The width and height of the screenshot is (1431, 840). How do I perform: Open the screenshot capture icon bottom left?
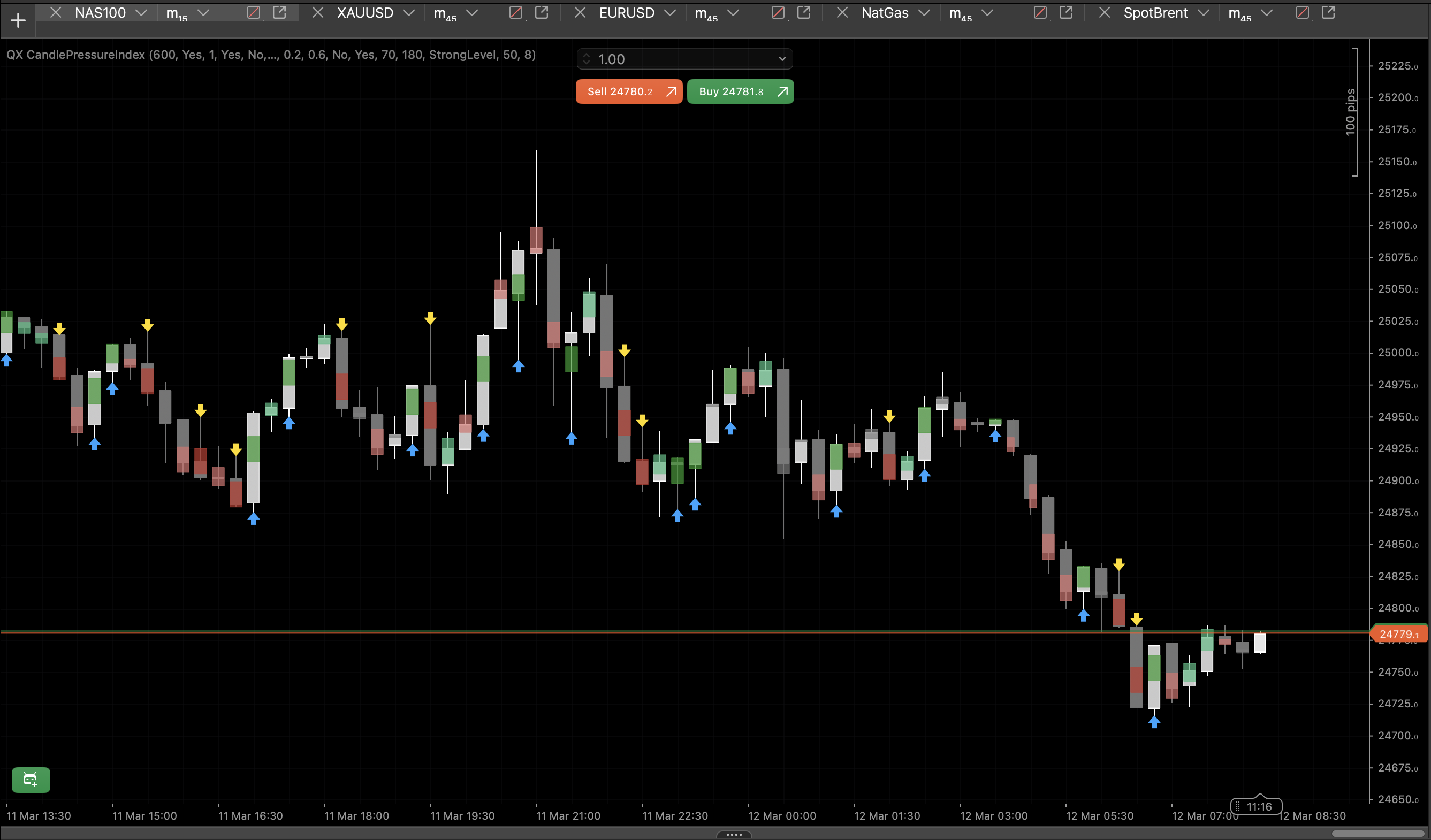31,780
